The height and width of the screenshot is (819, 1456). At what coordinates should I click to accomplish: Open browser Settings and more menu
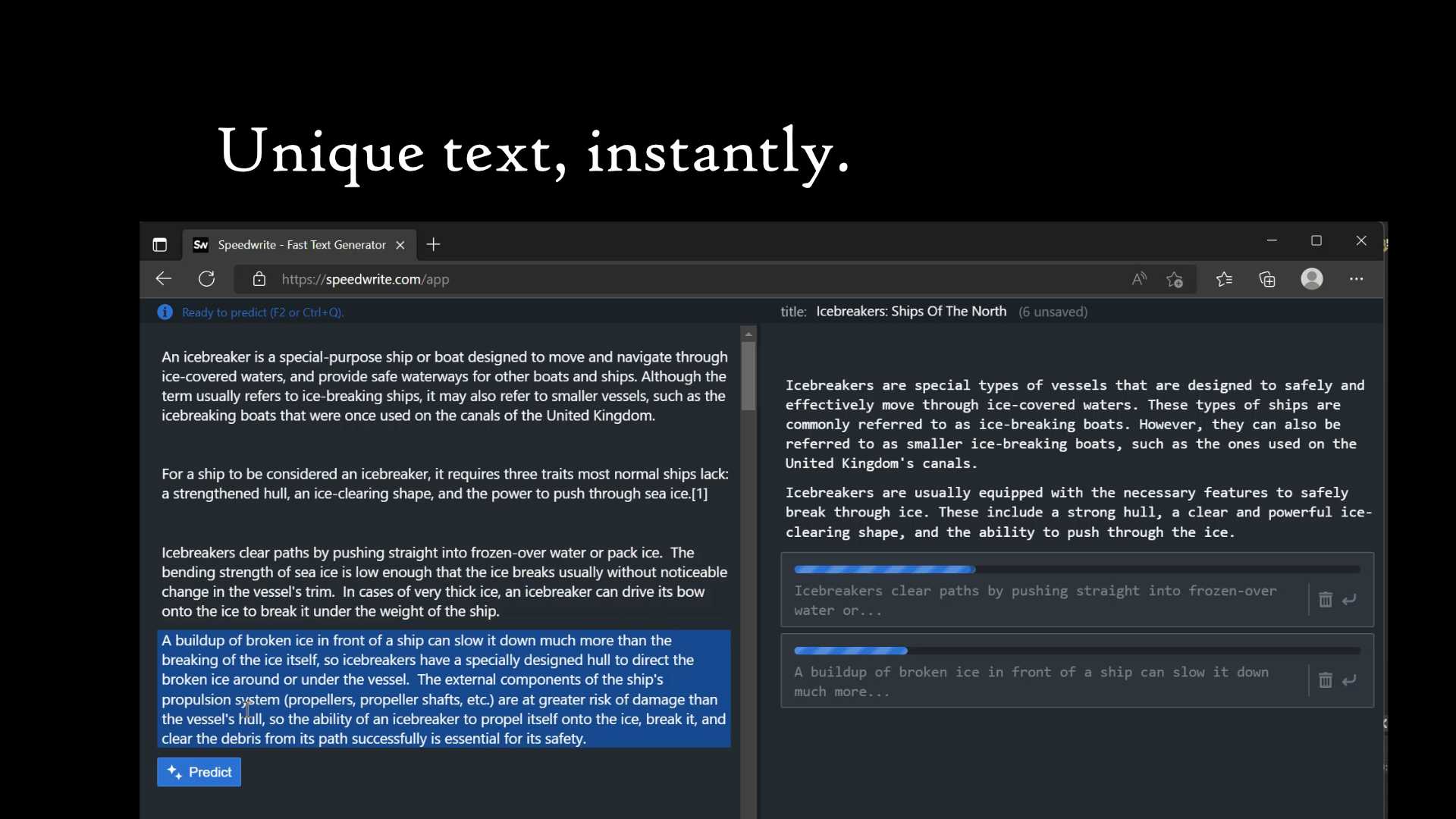pyautogui.click(x=1356, y=279)
